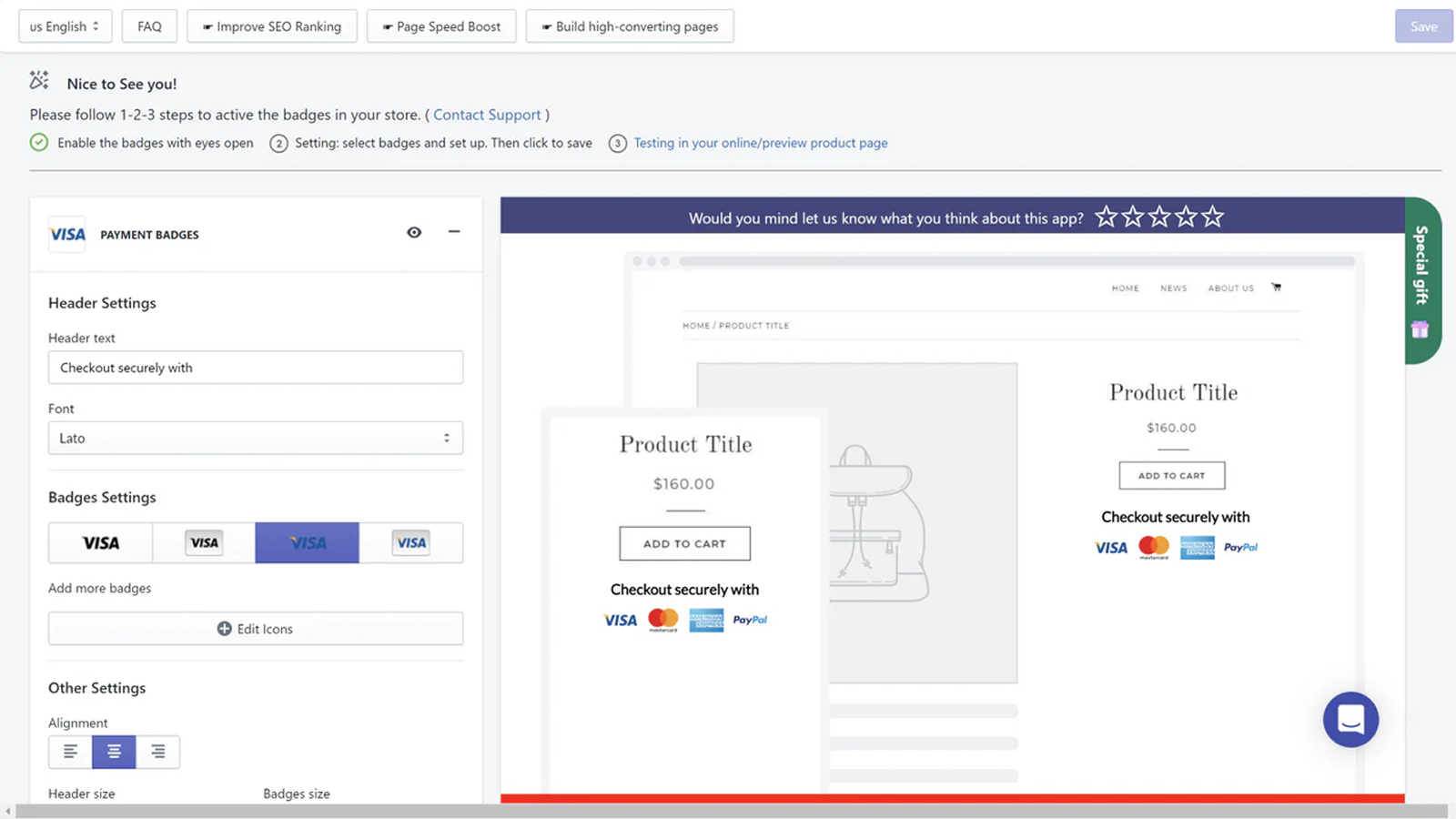Screen dimensions: 1456x819
Task: Set alignment to left
Action: point(70,752)
